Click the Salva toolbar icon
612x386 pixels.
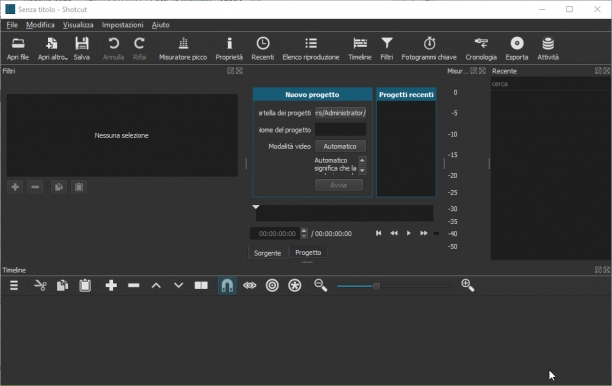coord(82,48)
